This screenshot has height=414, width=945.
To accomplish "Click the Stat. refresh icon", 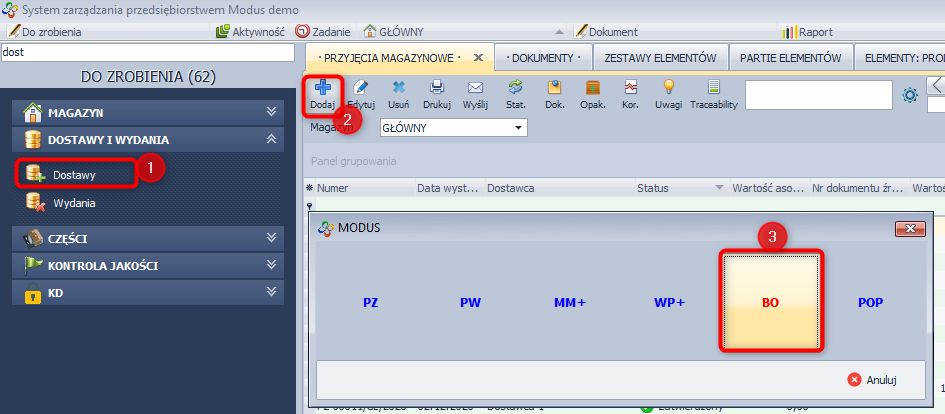I will pos(516,88).
